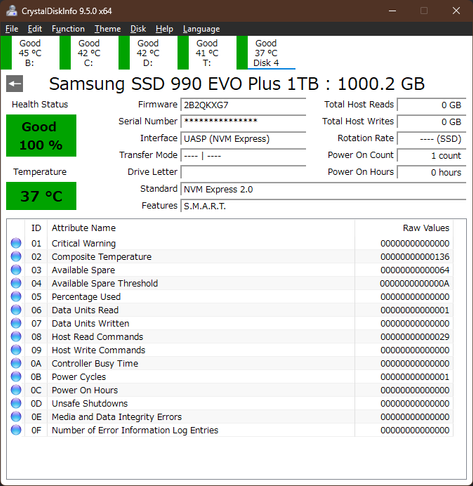Click the ID column header
This screenshot has width=473, height=486.
pos(36,228)
